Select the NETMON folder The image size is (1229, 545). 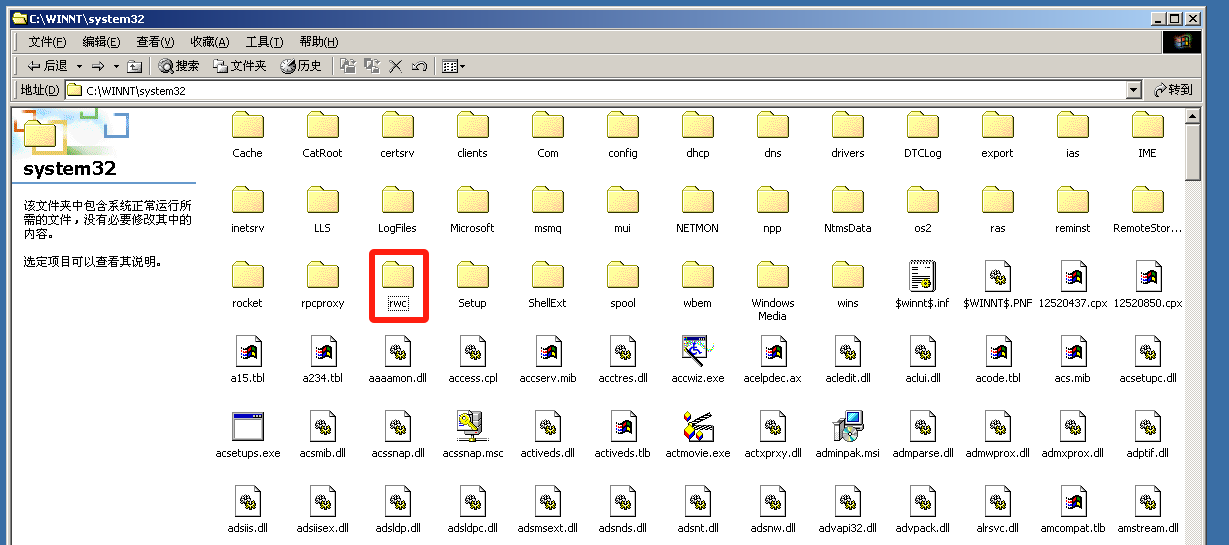[x=697, y=210]
